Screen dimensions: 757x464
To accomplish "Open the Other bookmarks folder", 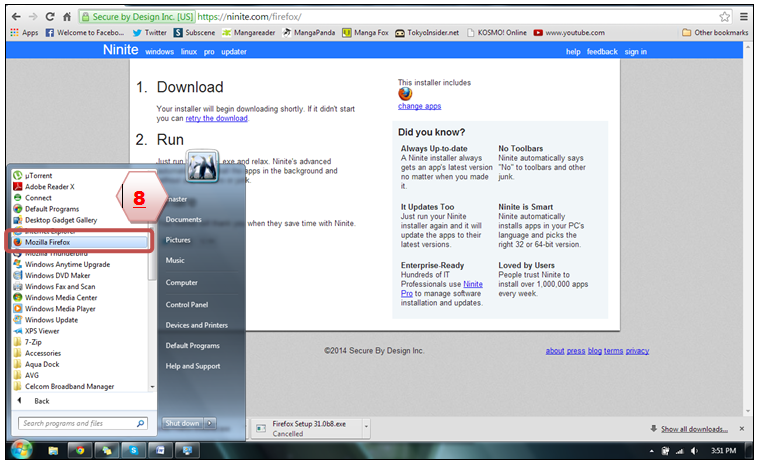I will (x=715, y=32).
